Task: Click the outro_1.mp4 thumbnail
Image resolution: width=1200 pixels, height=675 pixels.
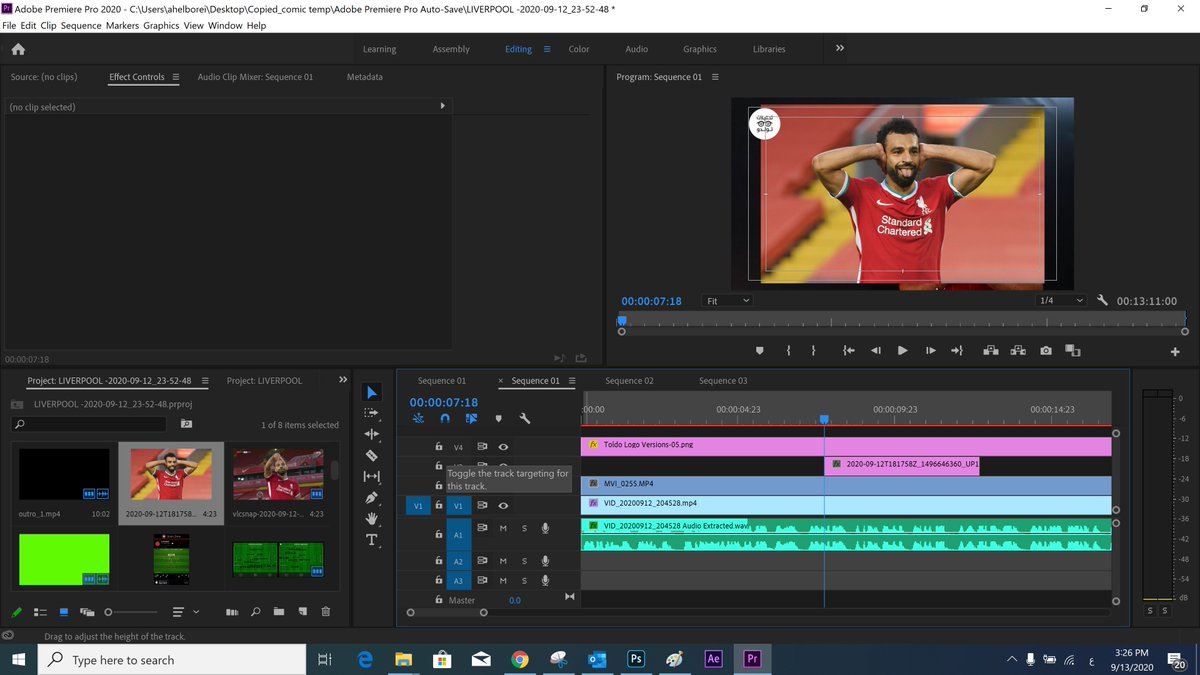Action: [x=65, y=474]
